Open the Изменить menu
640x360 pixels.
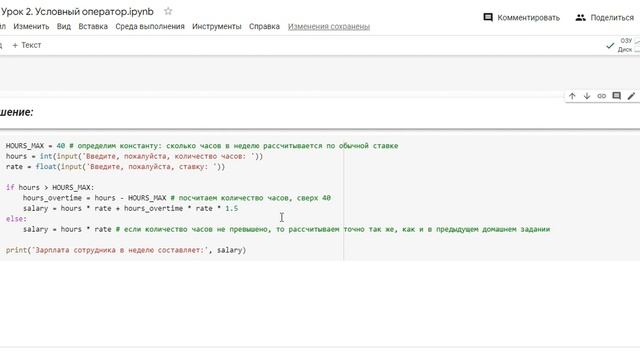[x=31, y=27]
